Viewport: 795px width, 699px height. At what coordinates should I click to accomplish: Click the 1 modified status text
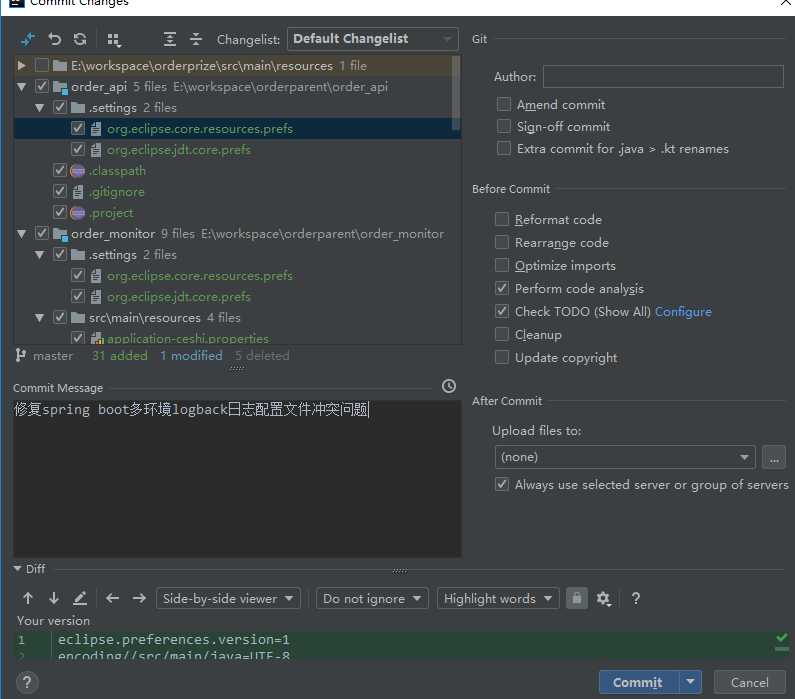click(191, 356)
